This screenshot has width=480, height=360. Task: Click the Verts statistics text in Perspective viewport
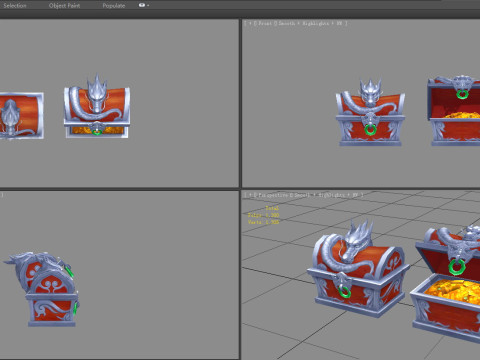(x=263, y=222)
